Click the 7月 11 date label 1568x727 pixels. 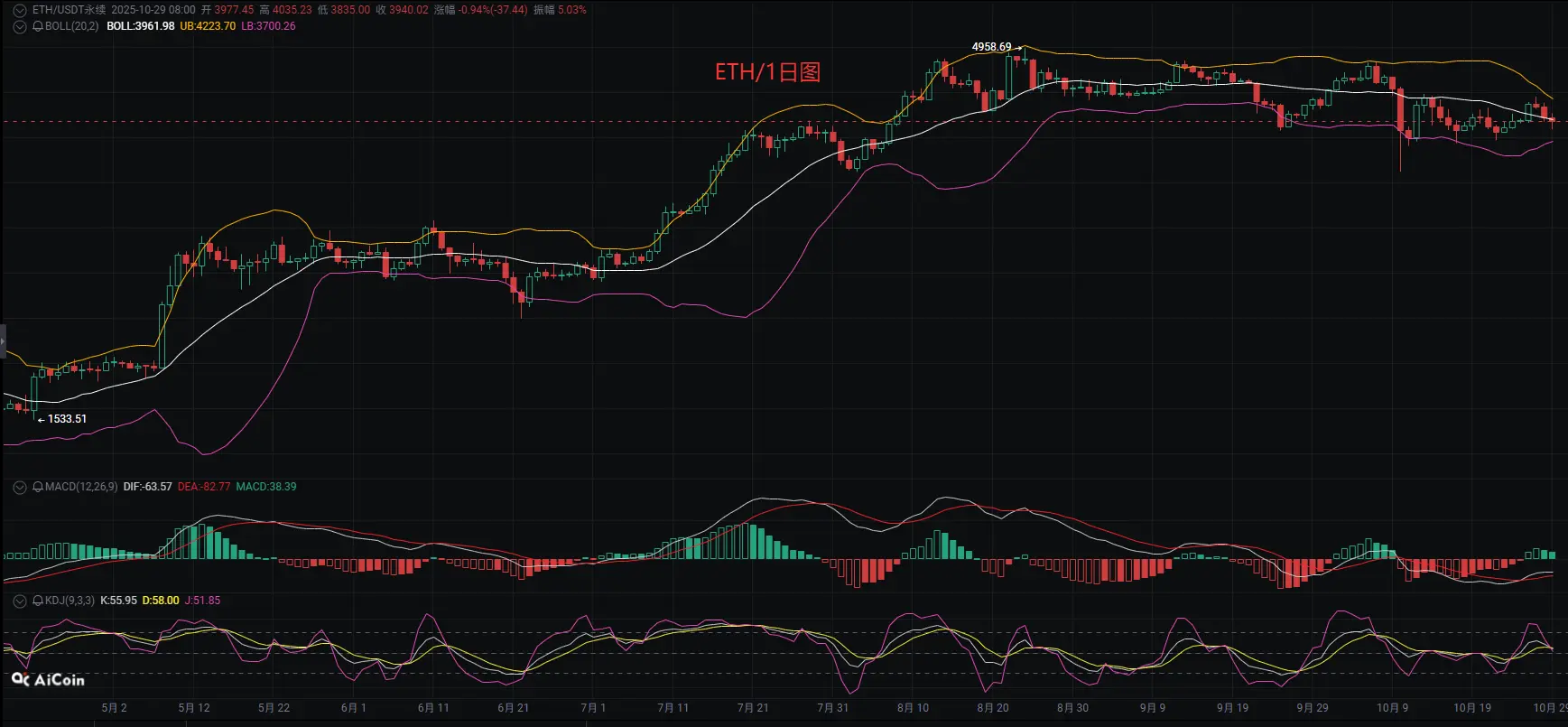tap(673, 708)
